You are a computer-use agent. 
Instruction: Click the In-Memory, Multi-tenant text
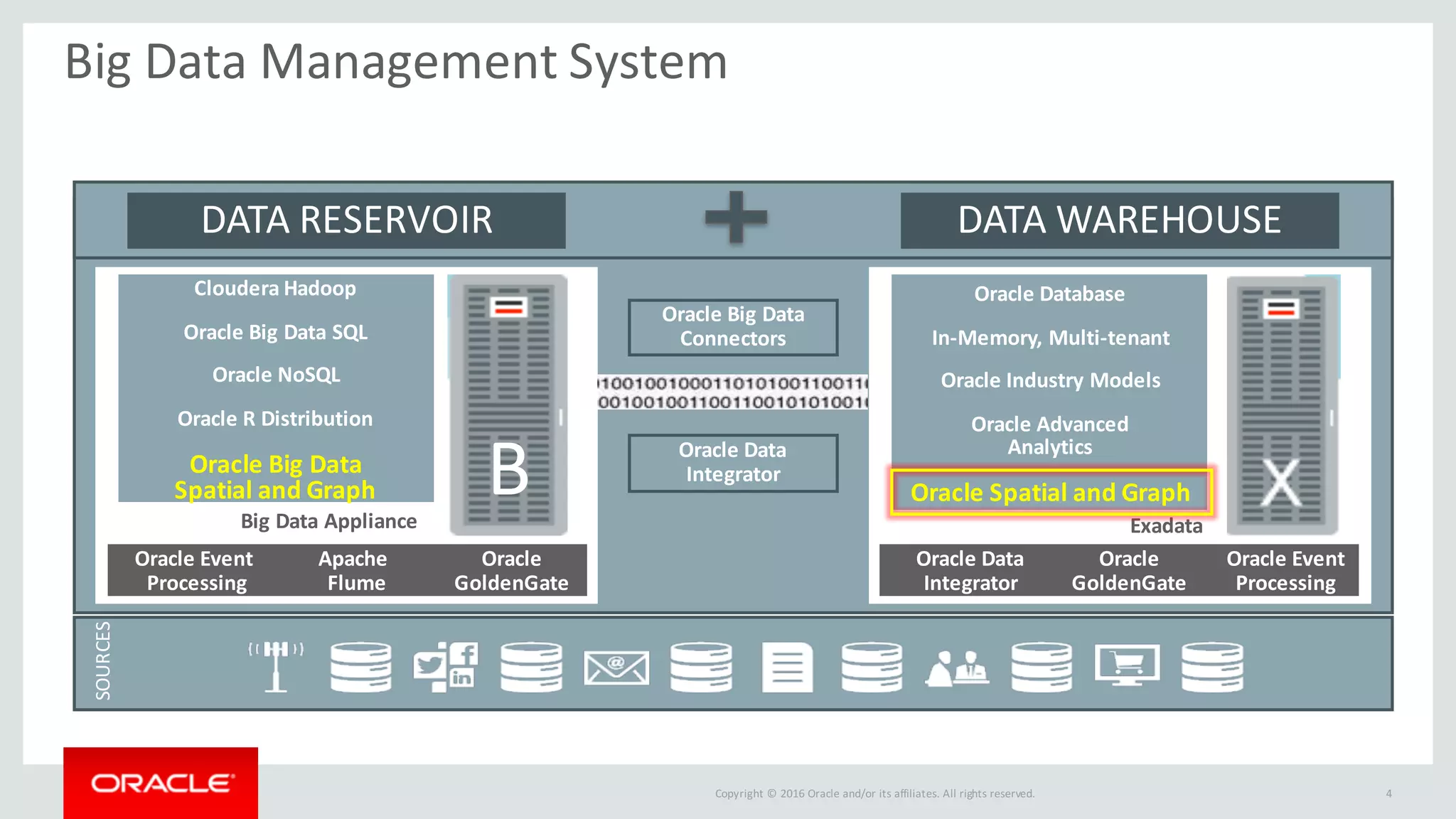1051,338
